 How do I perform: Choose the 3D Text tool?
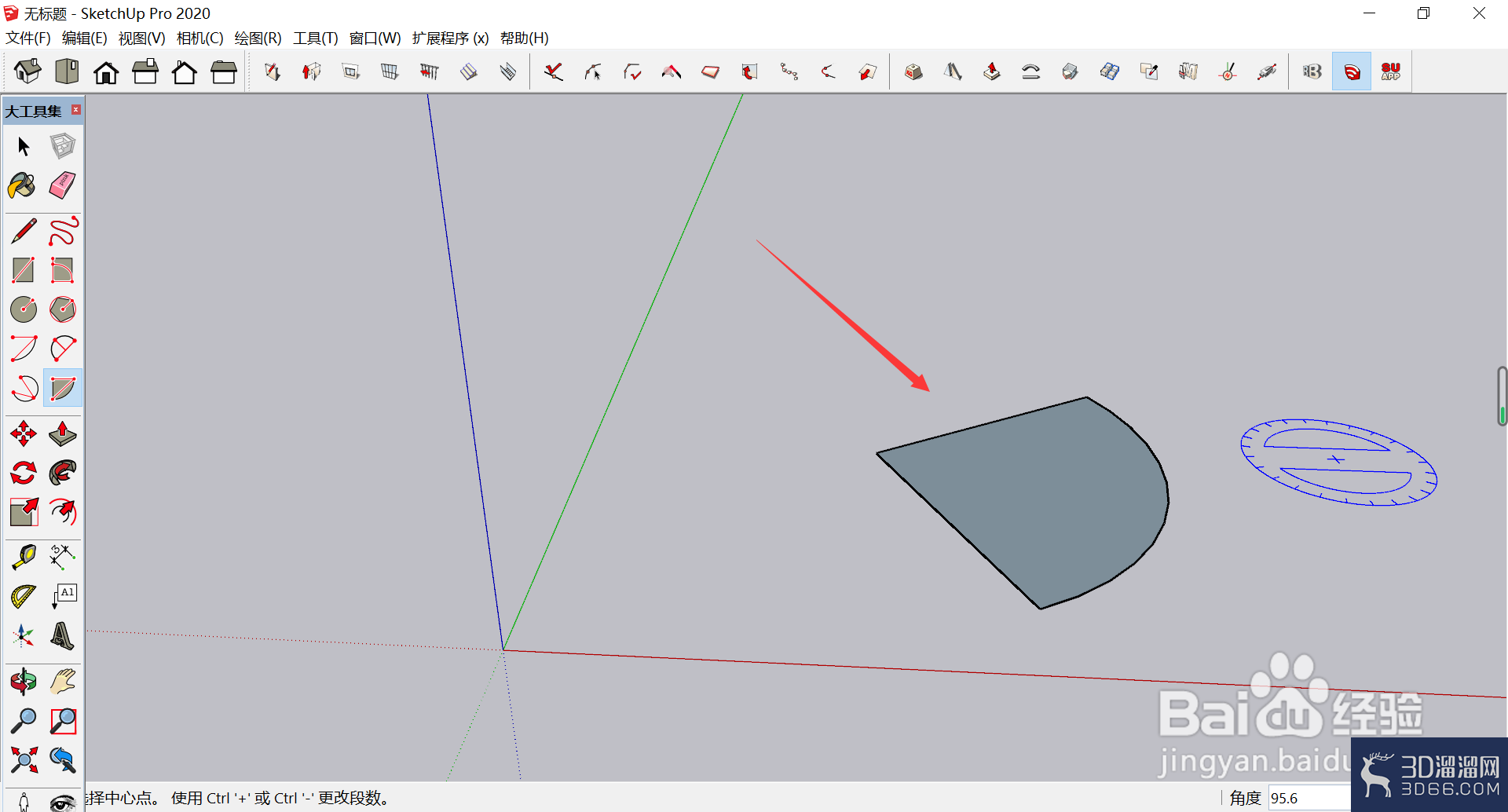click(63, 636)
